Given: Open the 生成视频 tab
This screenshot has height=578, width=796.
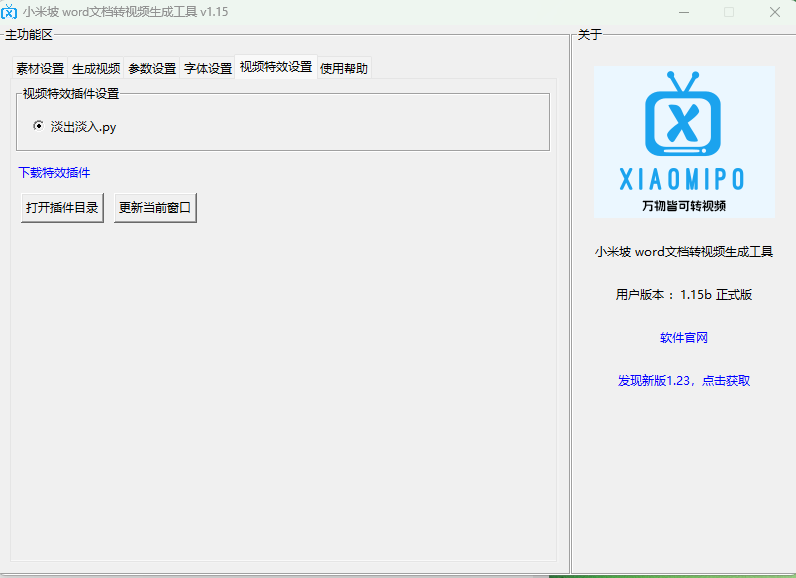Looking at the screenshot, I should pyautogui.click(x=96, y=69).
